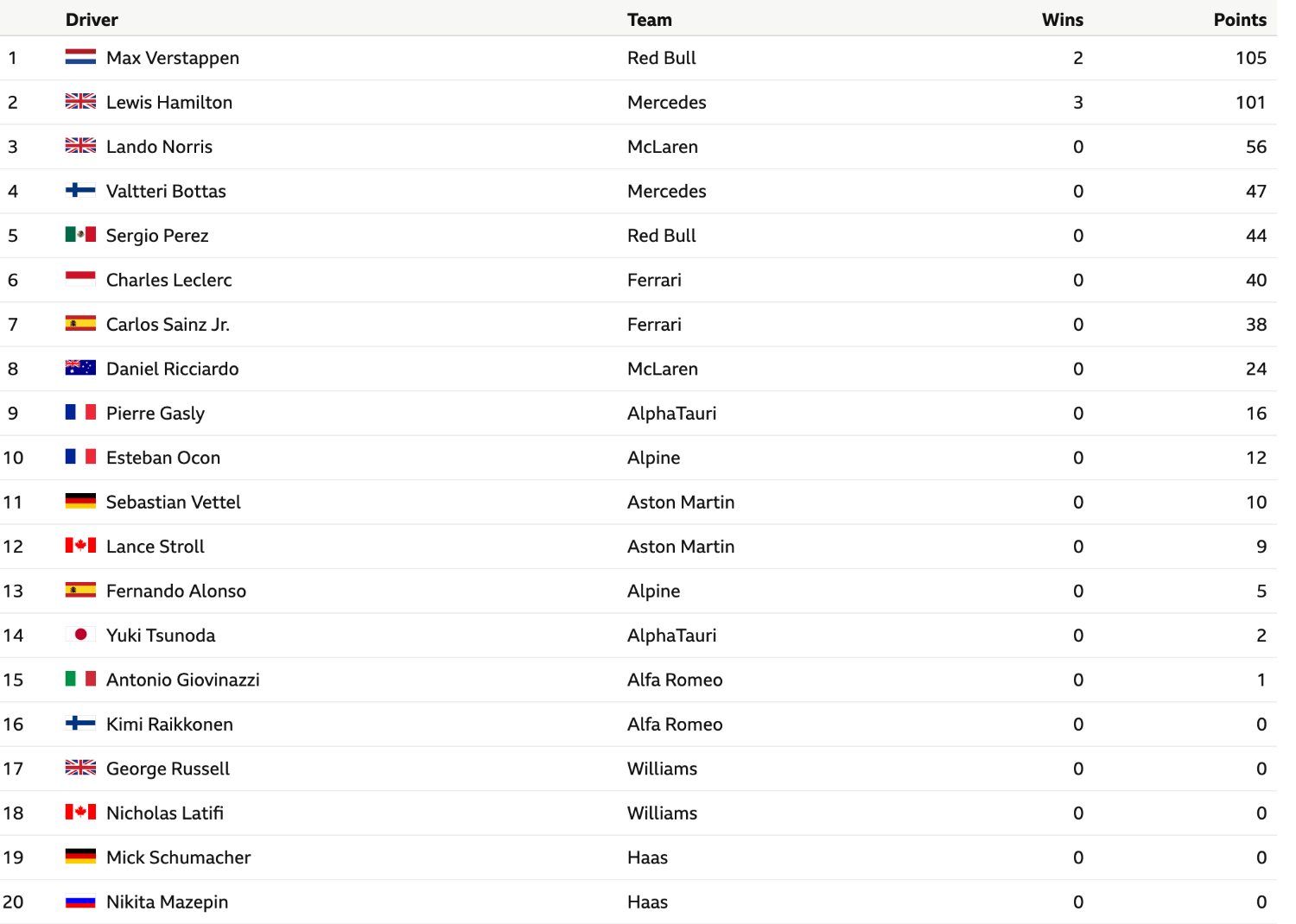Click the Mexican flag beside Sergio Perez
1296x924 pixels.
pos(80,234)
